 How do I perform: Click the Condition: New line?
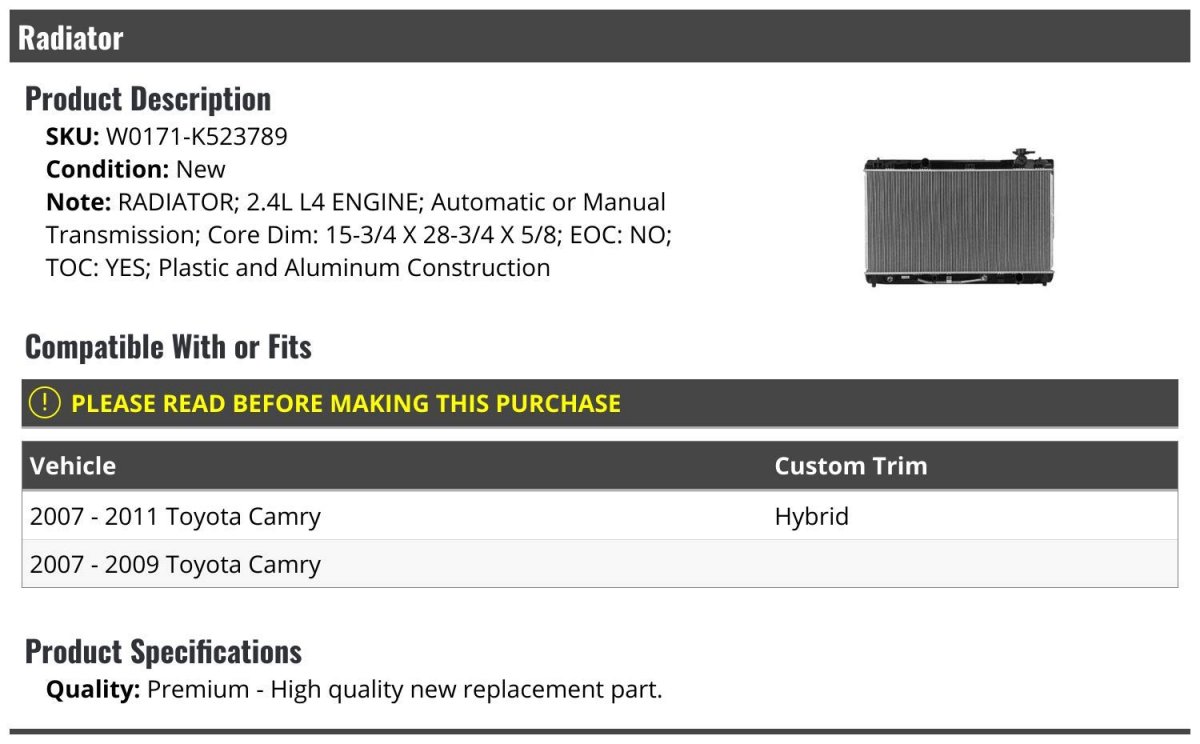tap(136, 169)
